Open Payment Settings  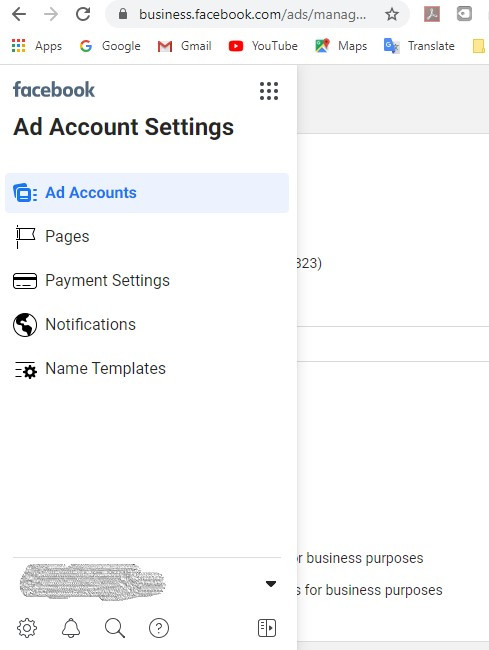(147, 281)
